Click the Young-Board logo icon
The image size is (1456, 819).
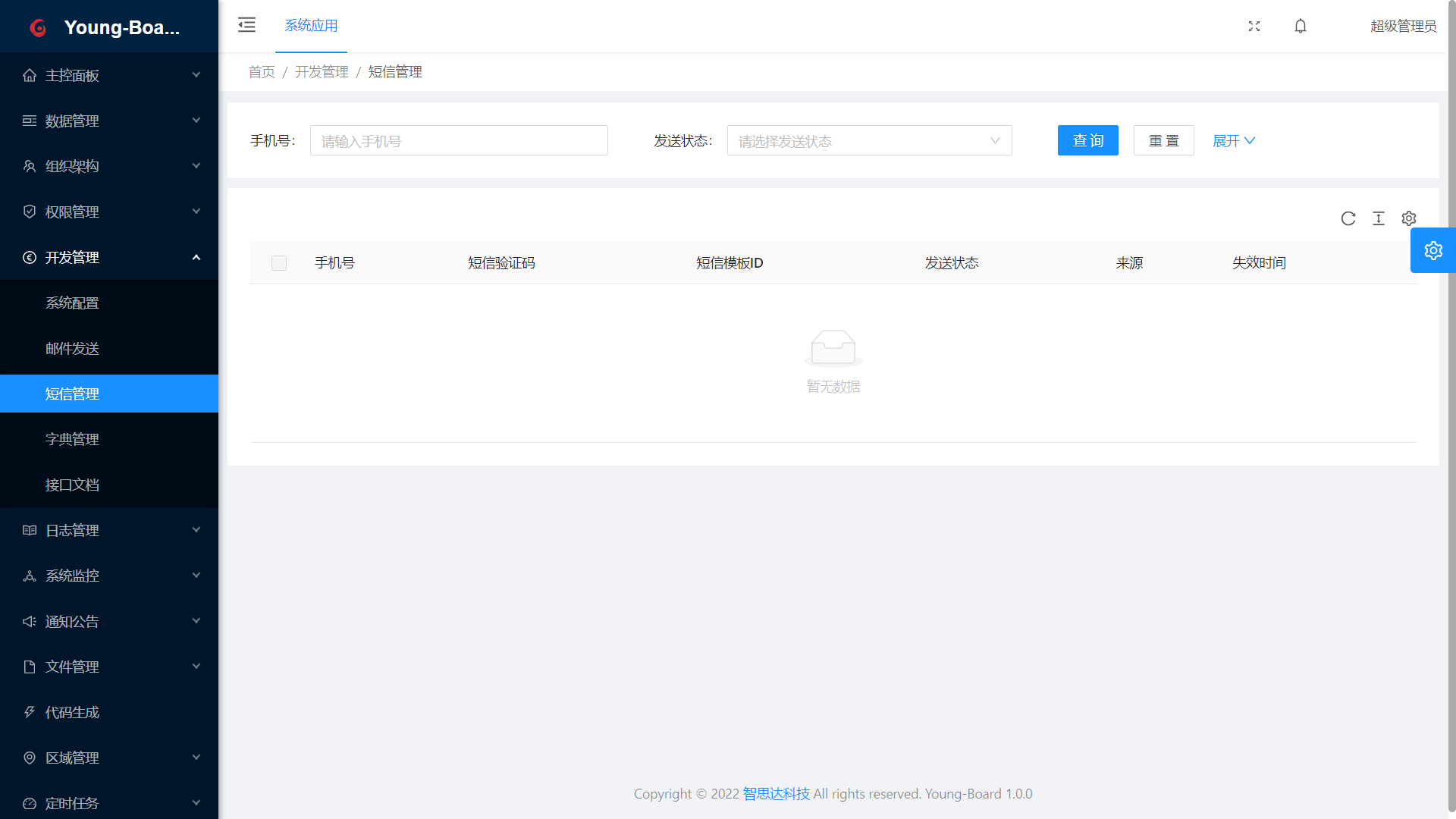38,28
